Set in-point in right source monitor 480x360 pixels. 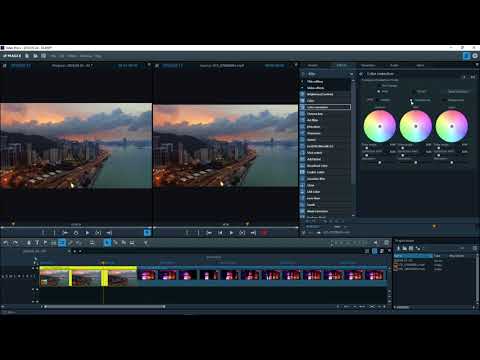coord(187,233)
